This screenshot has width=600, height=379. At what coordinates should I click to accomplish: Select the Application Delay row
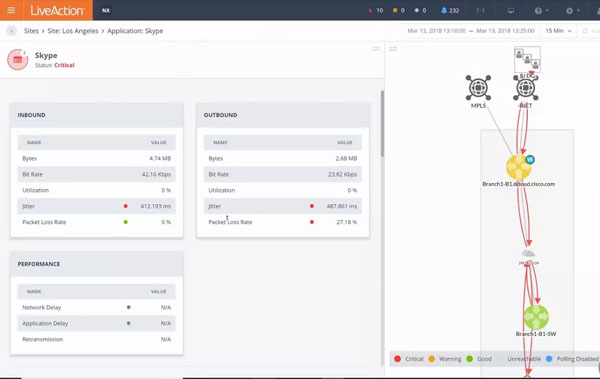coord(96,323)
